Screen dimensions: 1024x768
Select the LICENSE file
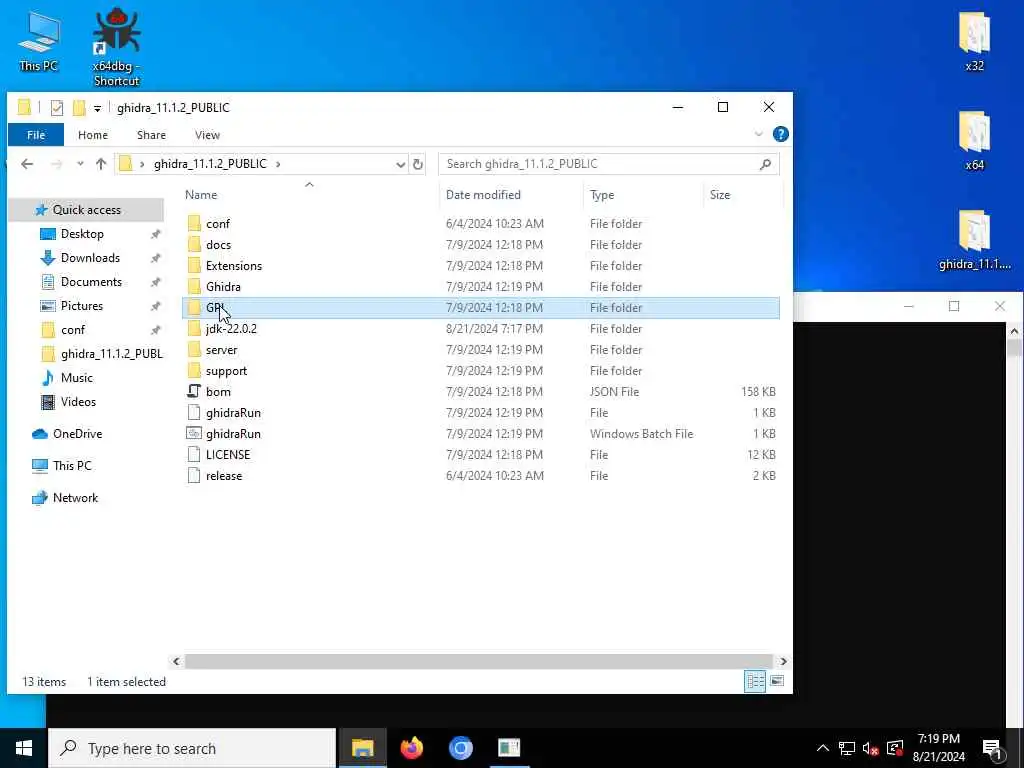tap(481, 455)
